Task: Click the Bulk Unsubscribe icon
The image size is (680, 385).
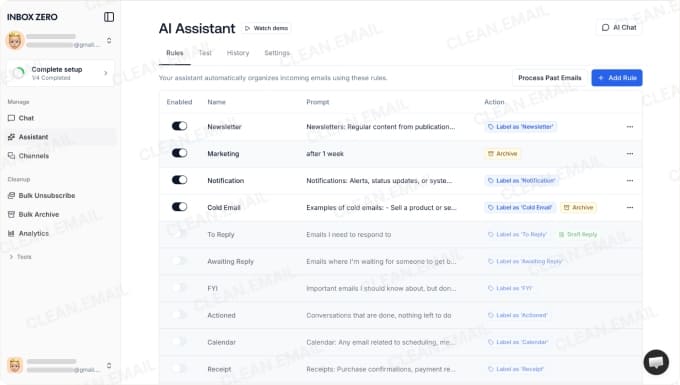Action: pyautogui.click(x=11, y=196)
